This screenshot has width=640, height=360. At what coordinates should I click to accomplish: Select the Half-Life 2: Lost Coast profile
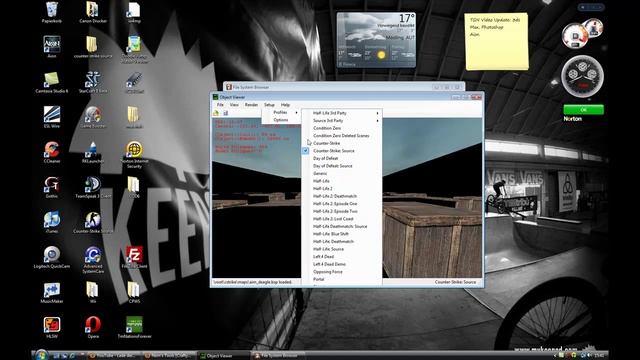342,219
